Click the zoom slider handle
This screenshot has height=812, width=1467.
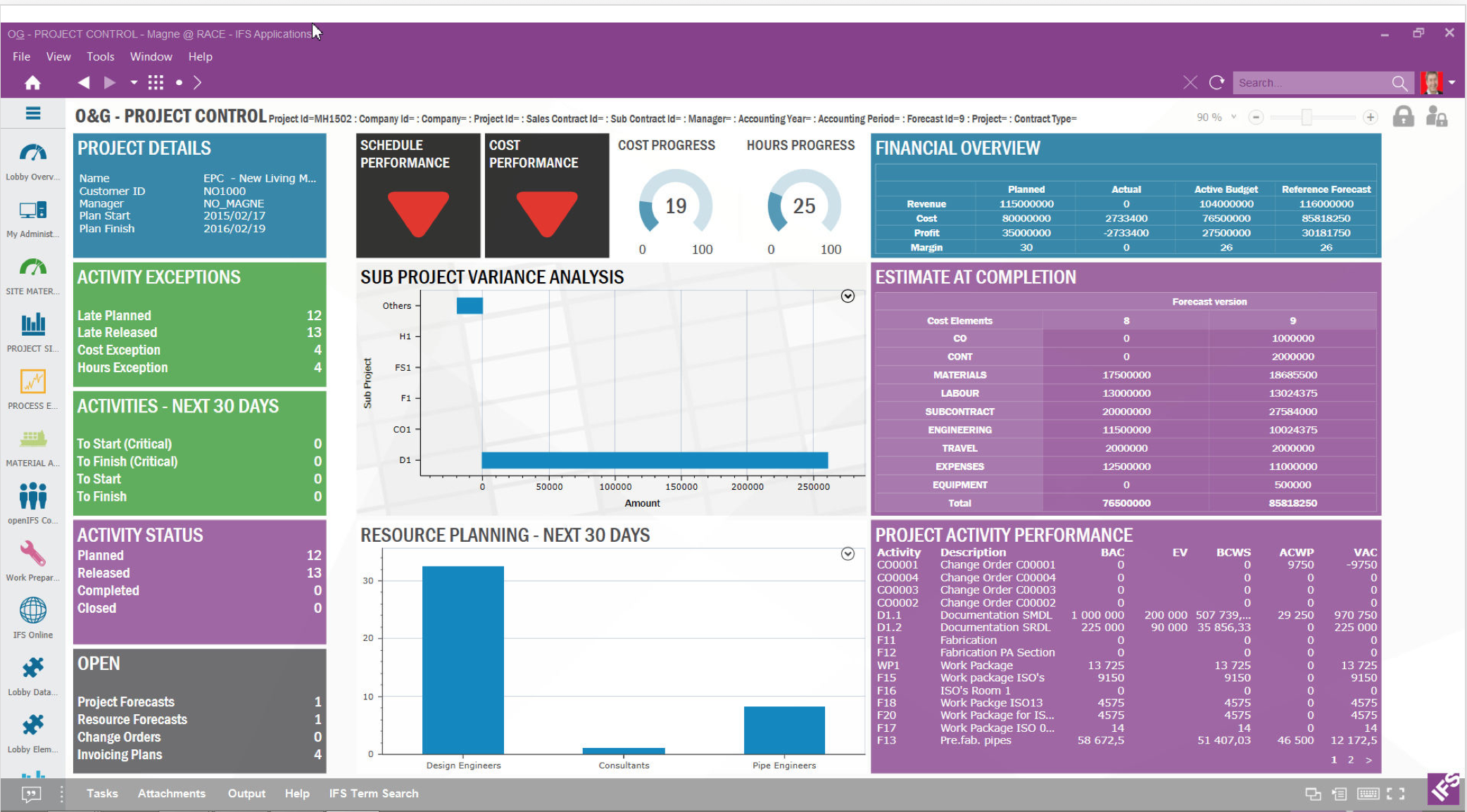[1307, 118]
